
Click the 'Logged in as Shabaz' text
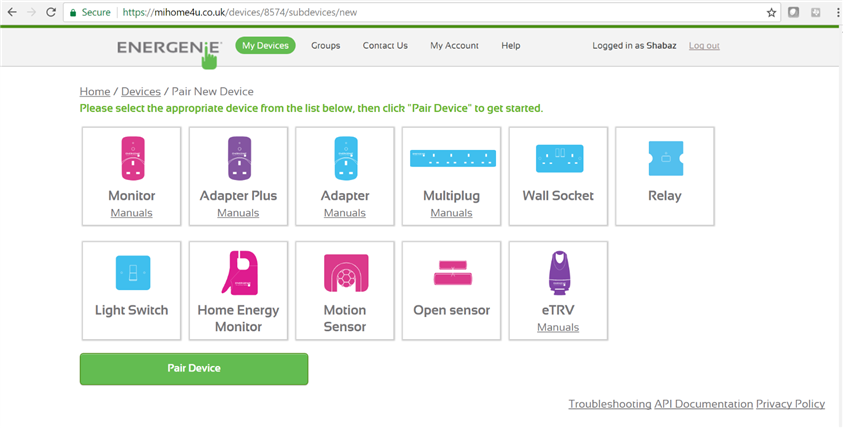[x=634, y=46]
